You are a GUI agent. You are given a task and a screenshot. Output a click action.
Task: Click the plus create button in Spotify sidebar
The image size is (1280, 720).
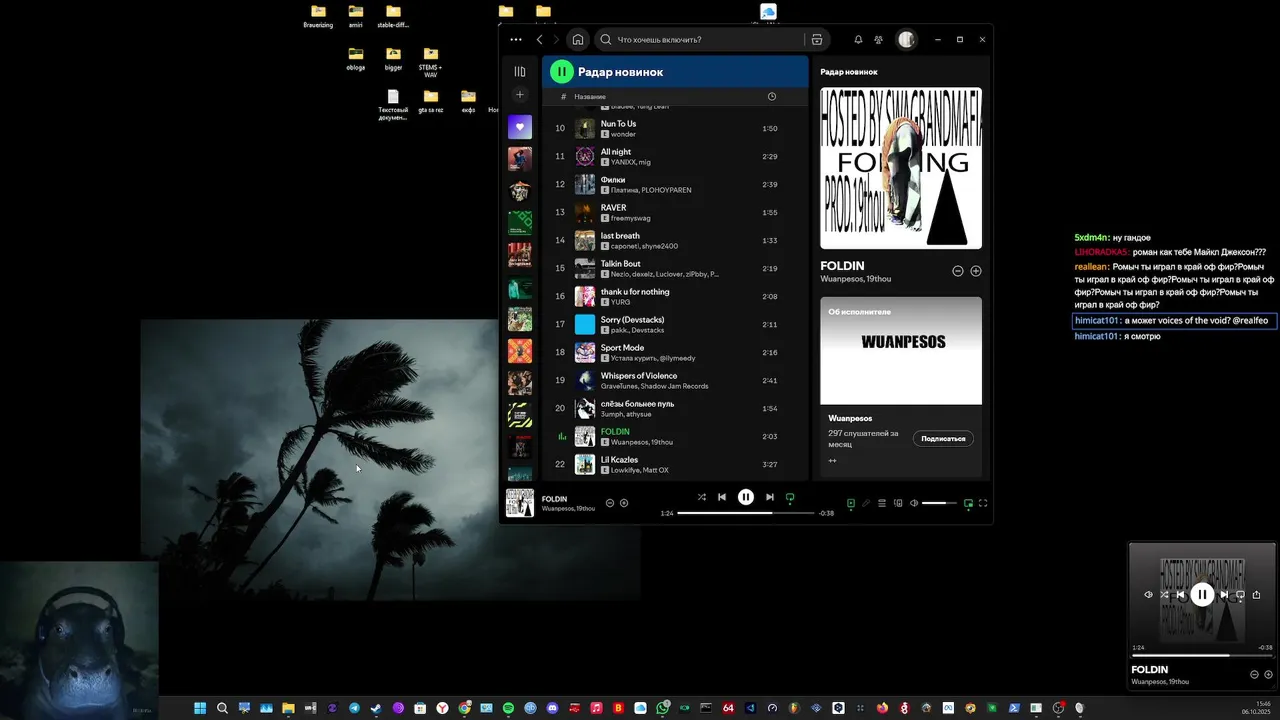[x=519, y=95]
